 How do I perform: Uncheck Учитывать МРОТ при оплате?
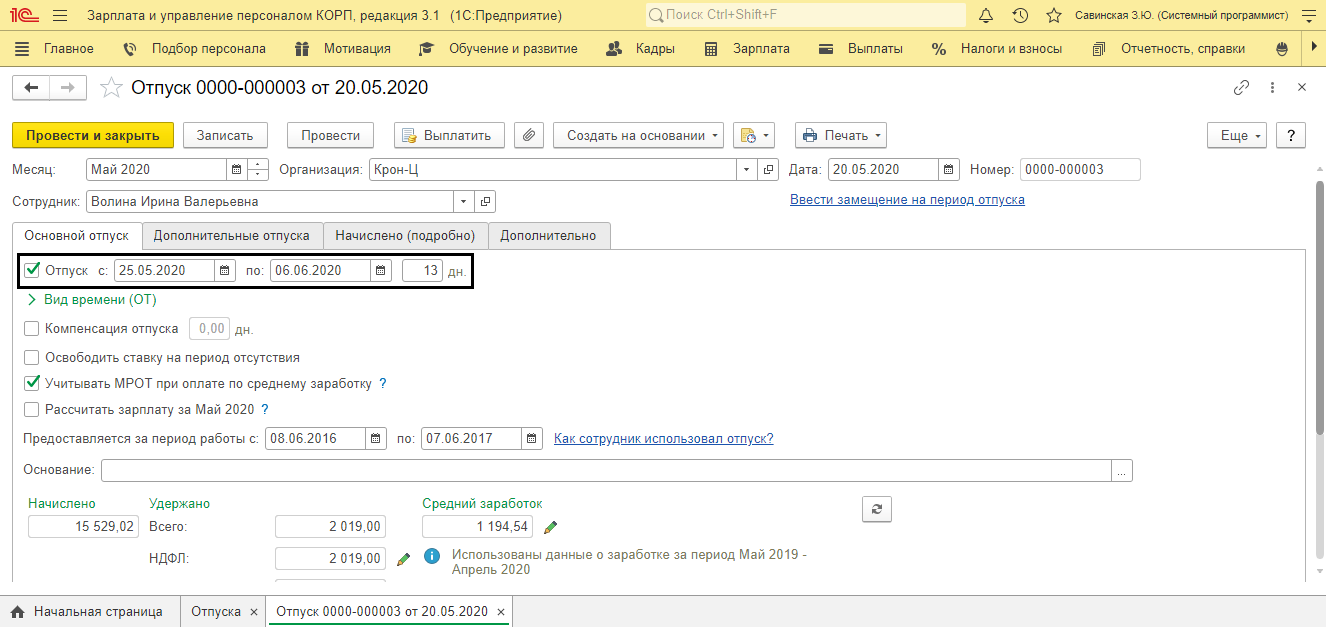31,383
